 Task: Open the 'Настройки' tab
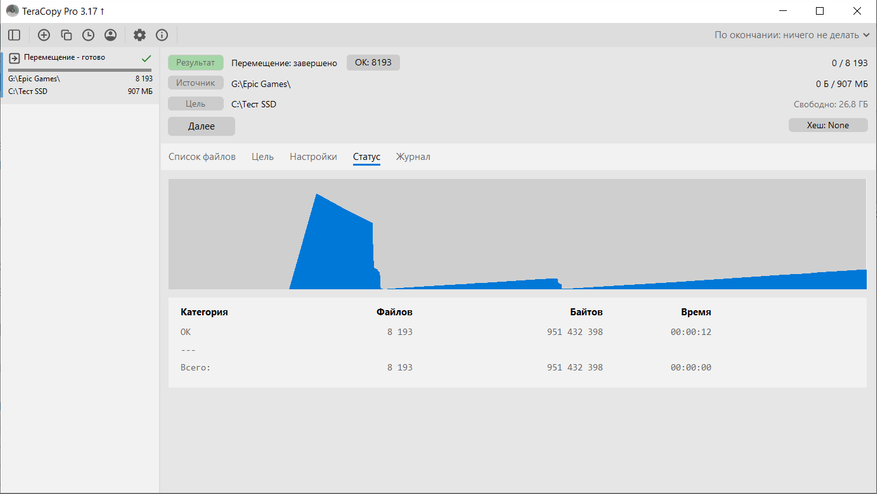point(313,157)
